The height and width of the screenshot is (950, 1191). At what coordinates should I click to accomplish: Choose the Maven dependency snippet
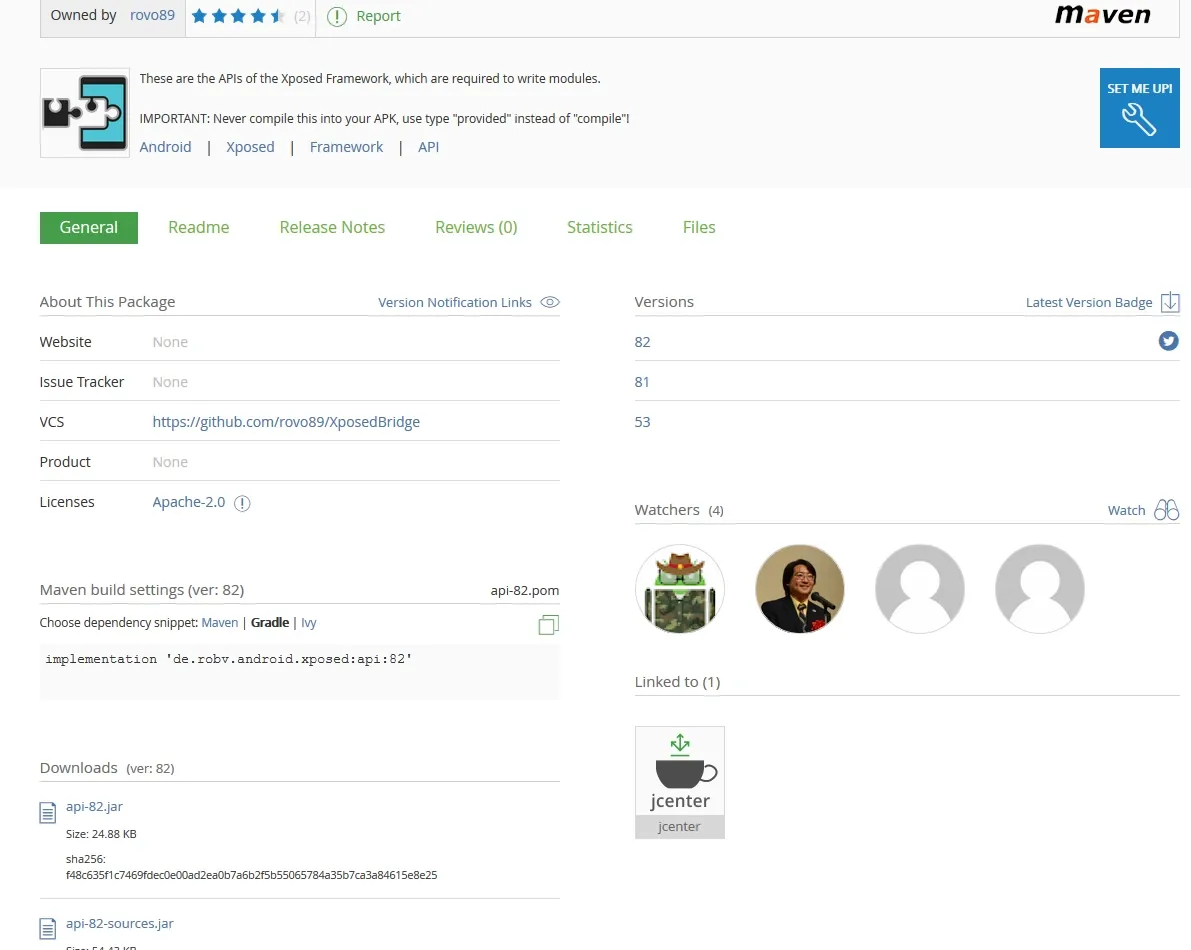tap(220, 623)
